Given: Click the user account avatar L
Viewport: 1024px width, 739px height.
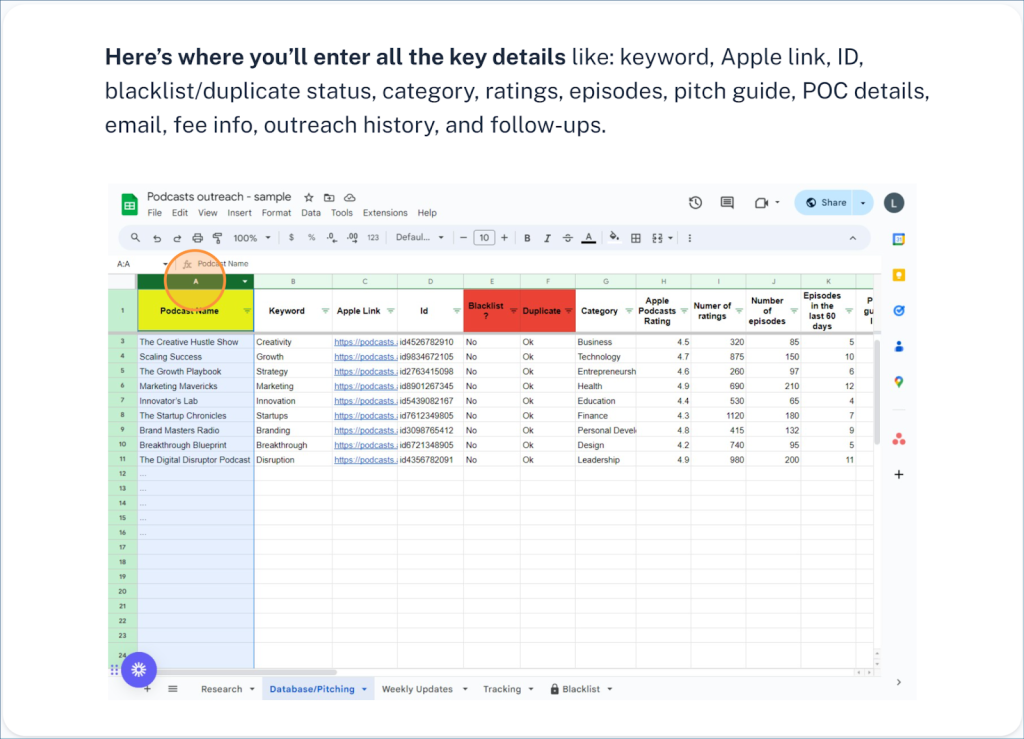Looking at the screenshot, I should (894, 203).
